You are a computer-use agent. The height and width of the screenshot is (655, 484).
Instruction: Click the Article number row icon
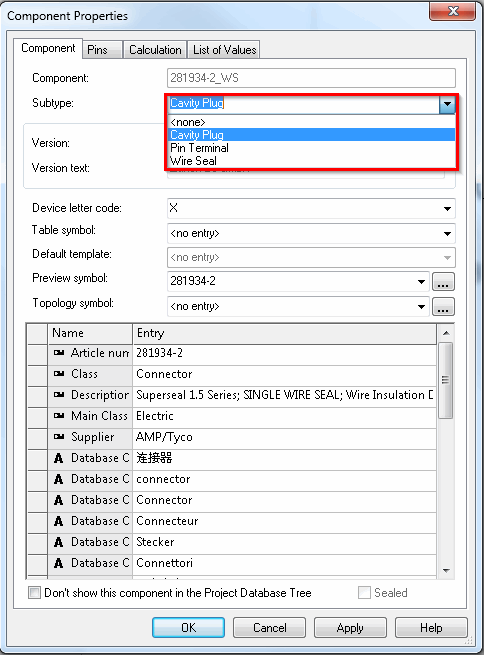point(58,353)
